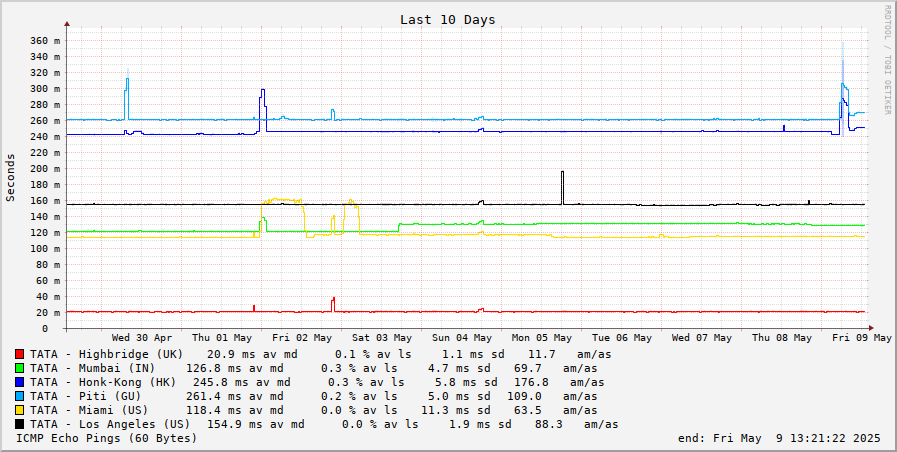The image size is (897, 452).
Task: Click the '100 m' y-axis label
Action: coord(45,248)
